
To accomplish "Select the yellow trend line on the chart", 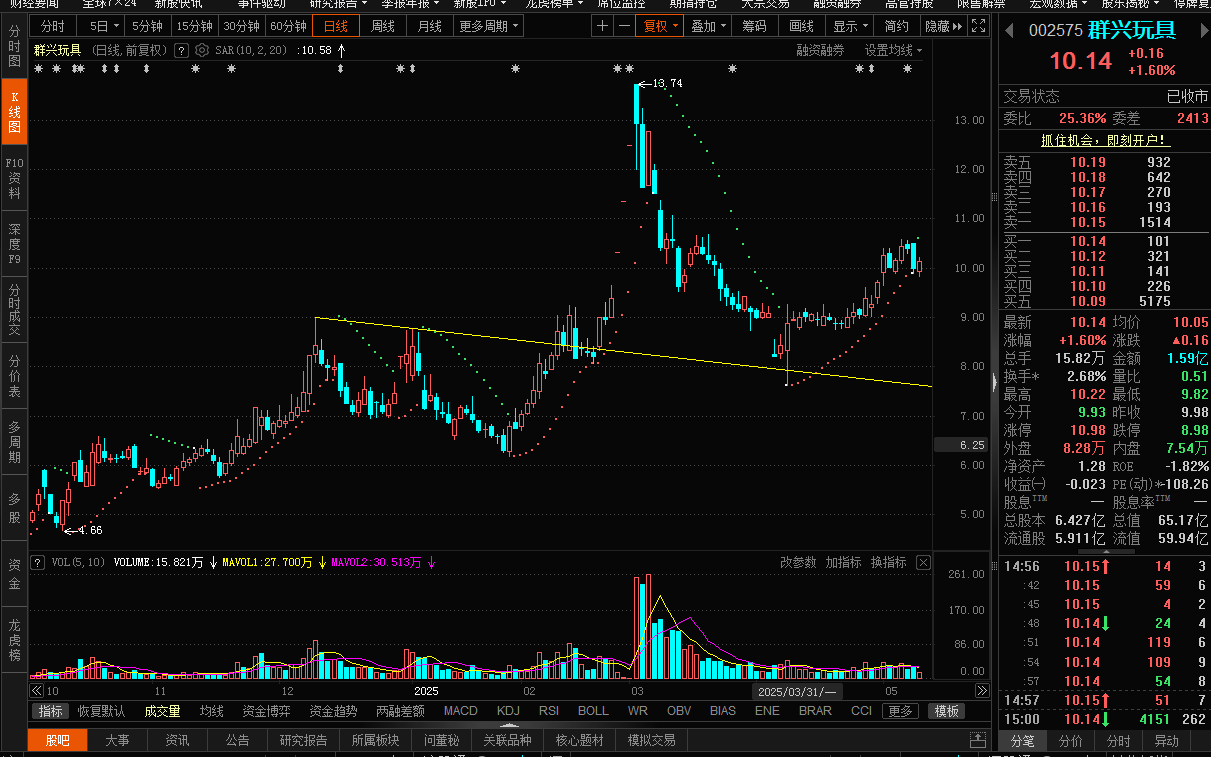I will coord(623,351).
